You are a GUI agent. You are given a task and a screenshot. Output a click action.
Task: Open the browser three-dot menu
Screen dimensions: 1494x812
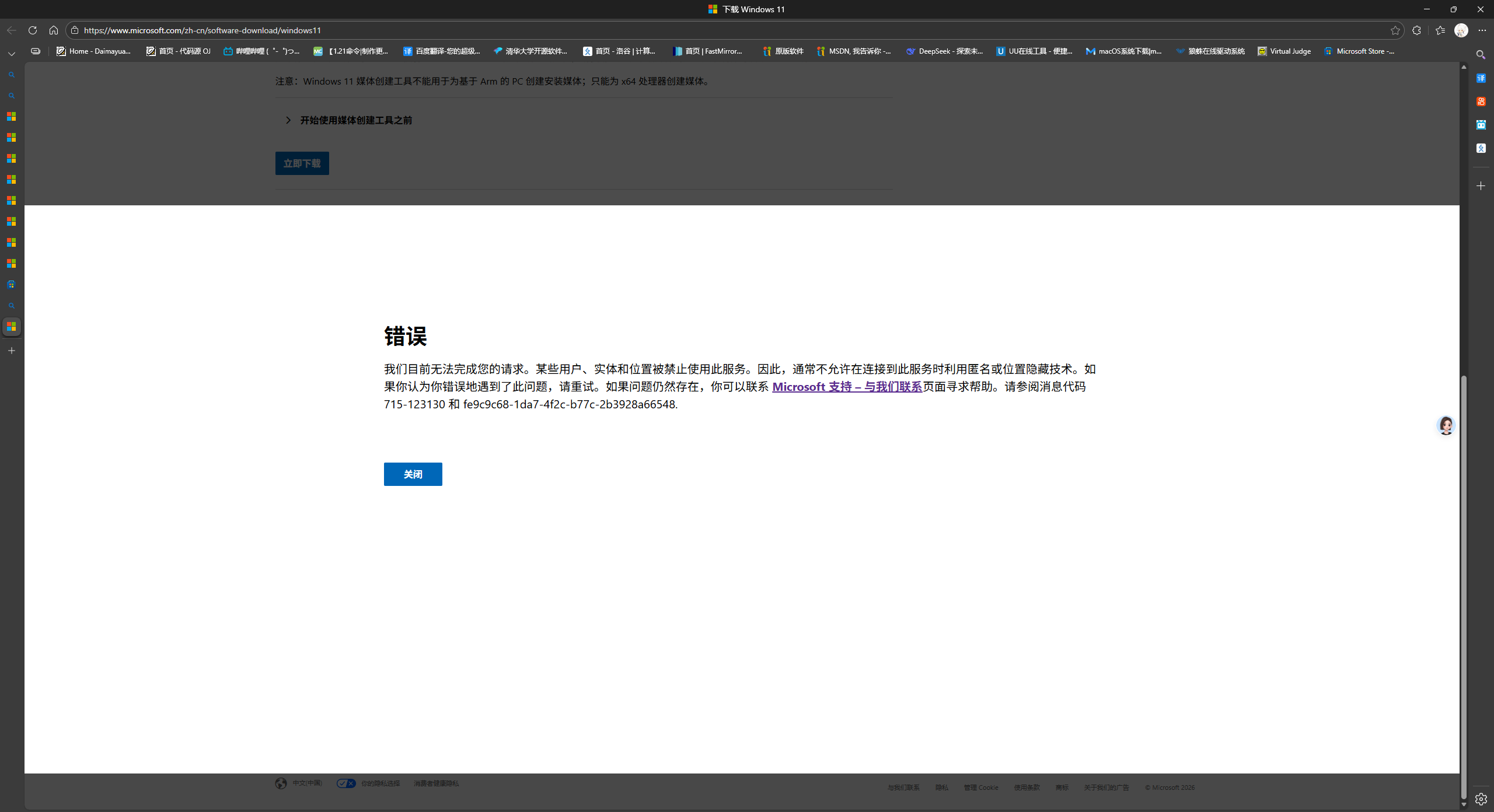1481,30
